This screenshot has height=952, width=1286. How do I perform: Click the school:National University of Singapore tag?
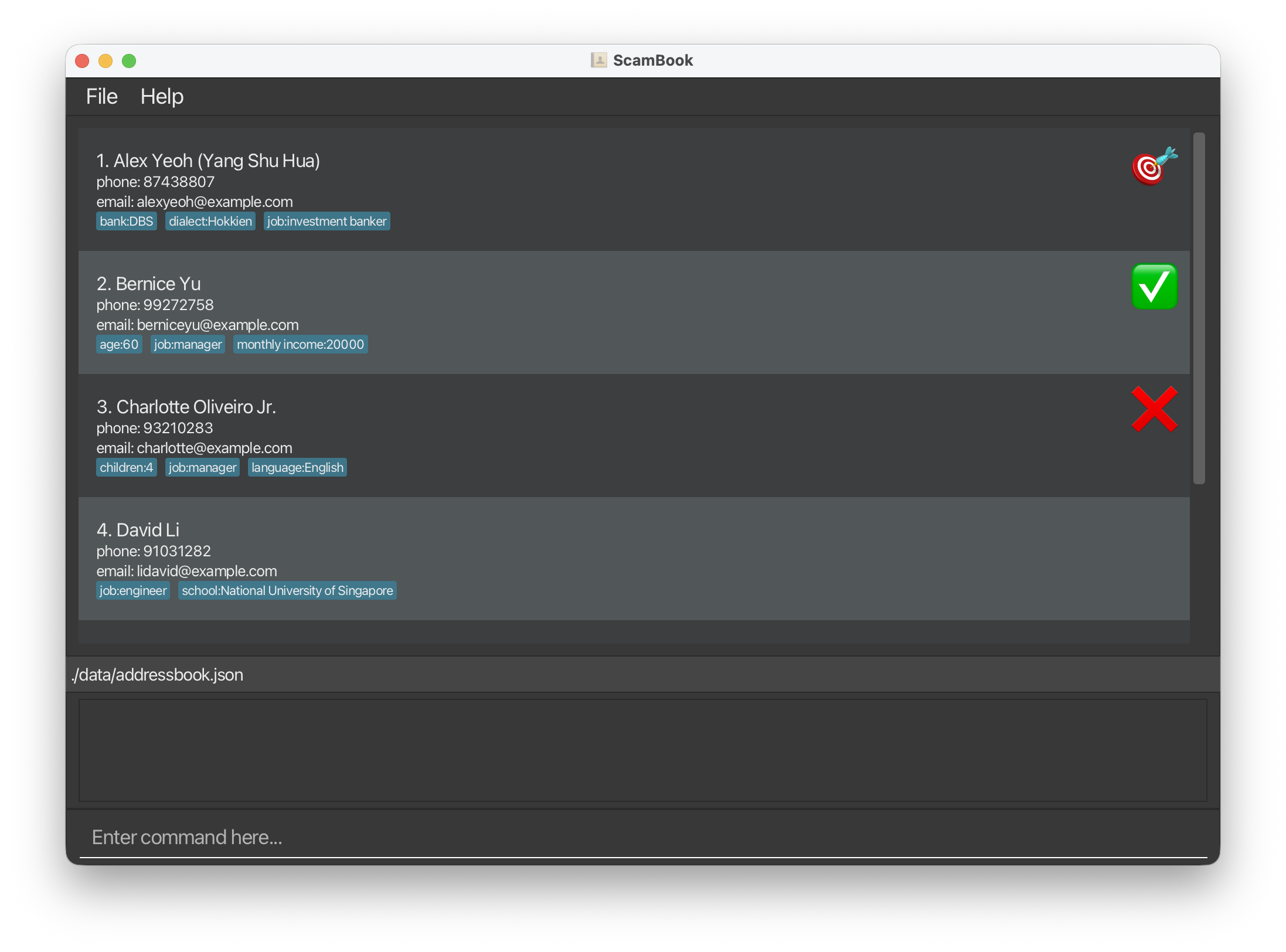pyautogui.click(x=287, y=591)
